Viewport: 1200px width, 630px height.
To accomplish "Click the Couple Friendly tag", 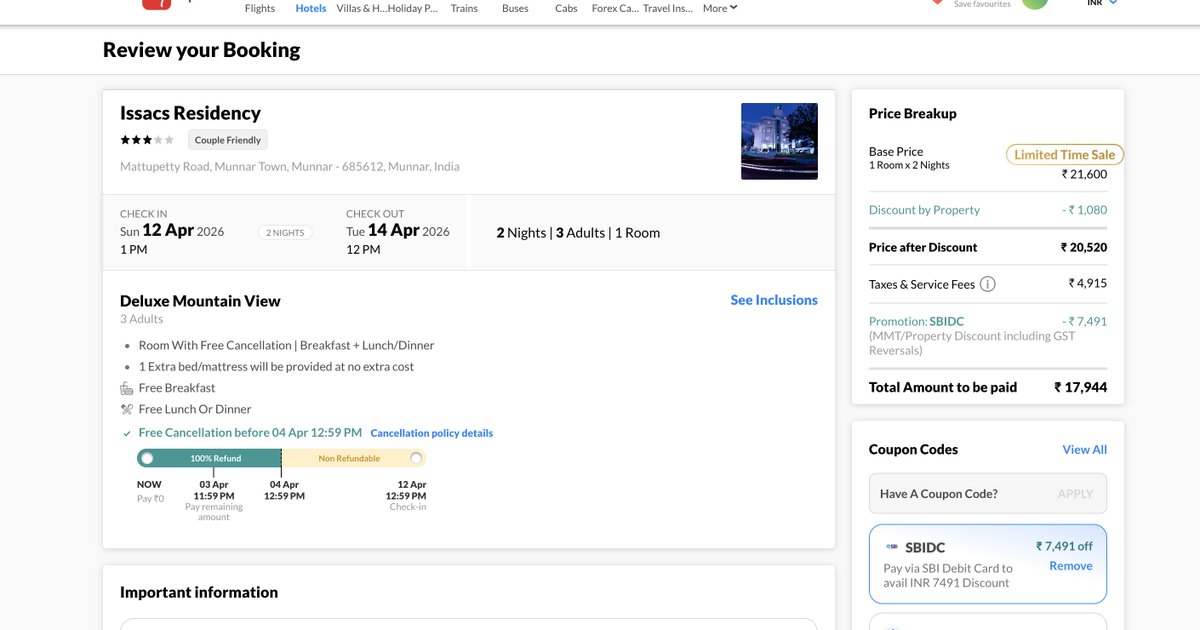I will pyautogui.click(x=228, y=140).
